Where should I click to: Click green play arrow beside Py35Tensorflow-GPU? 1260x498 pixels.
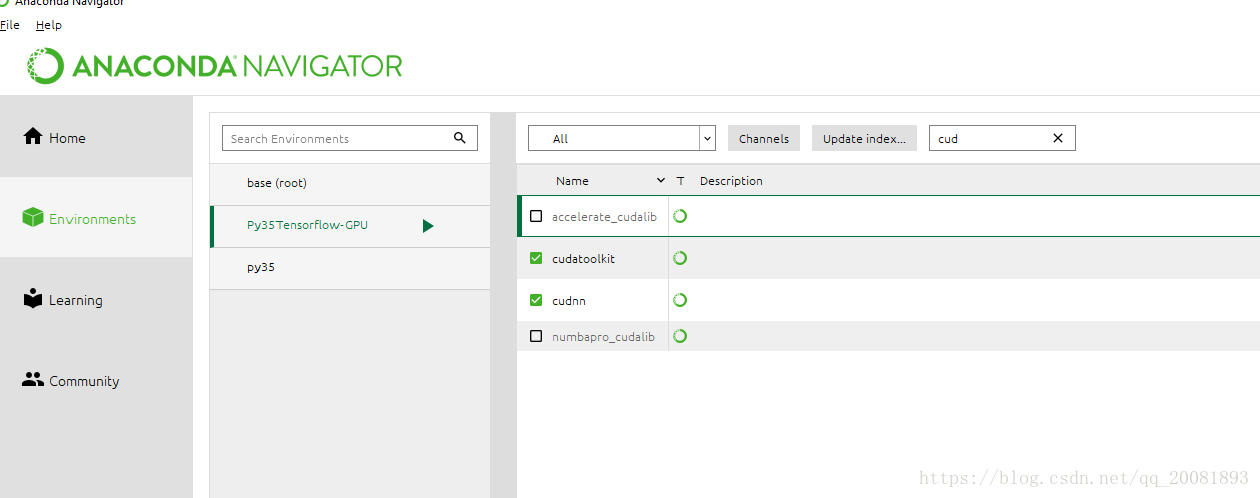tap(428, 226)
